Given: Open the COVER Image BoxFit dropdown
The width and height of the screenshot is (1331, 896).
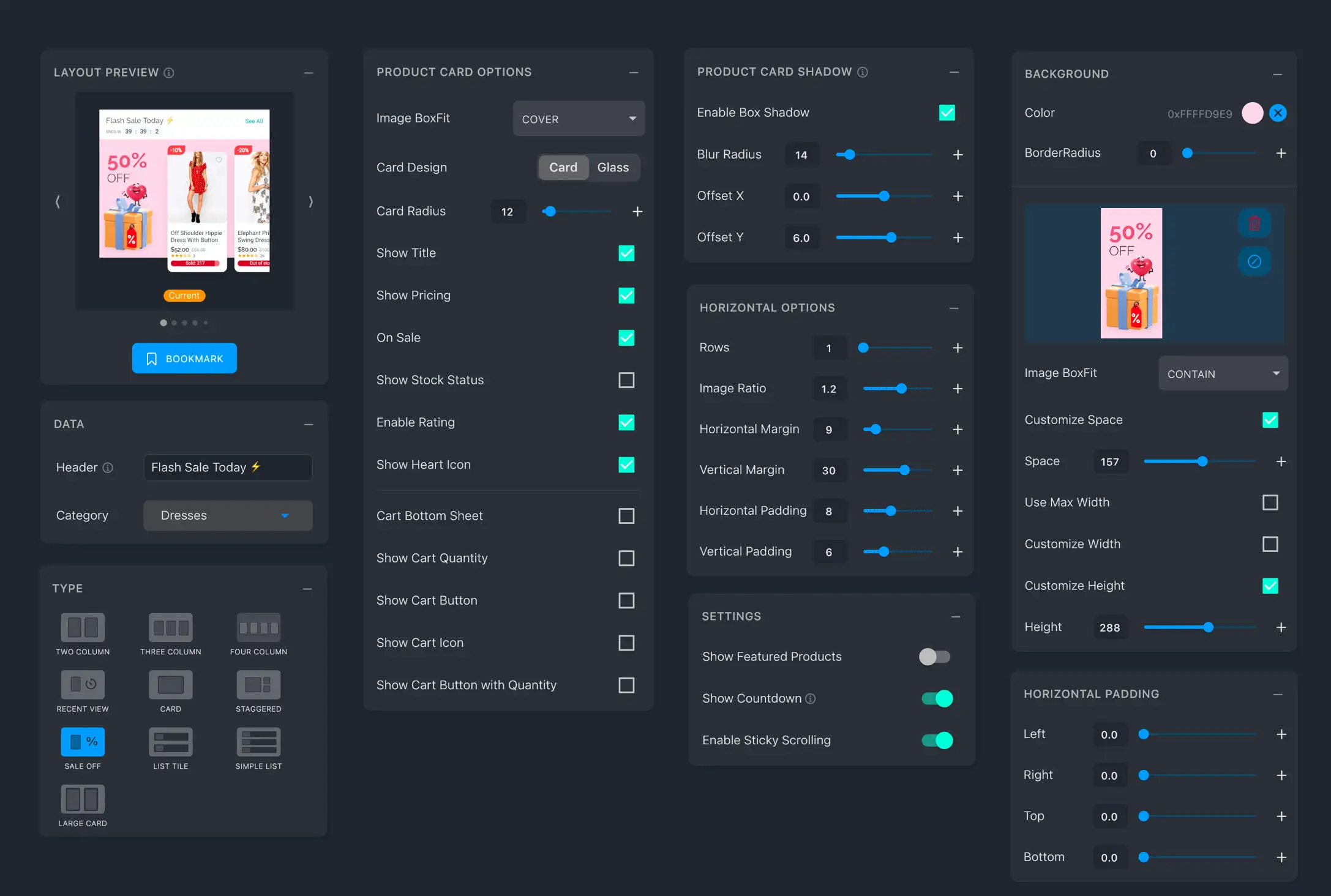Looking at the screenshot, I should [x=579, y=119].
